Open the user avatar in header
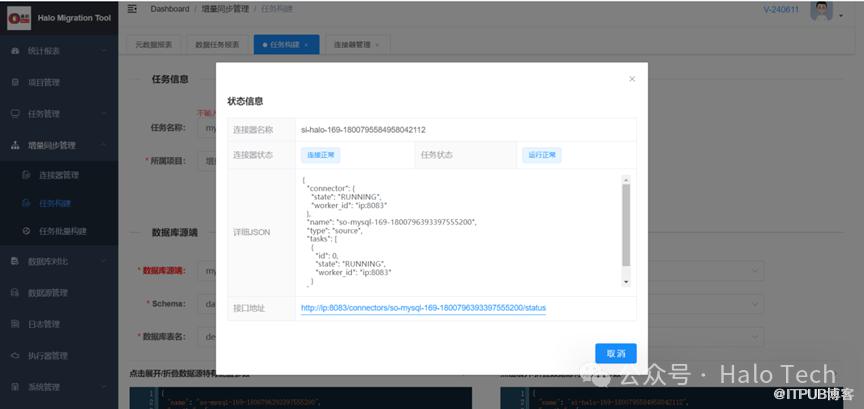864x409 pixels. [821, 10]
